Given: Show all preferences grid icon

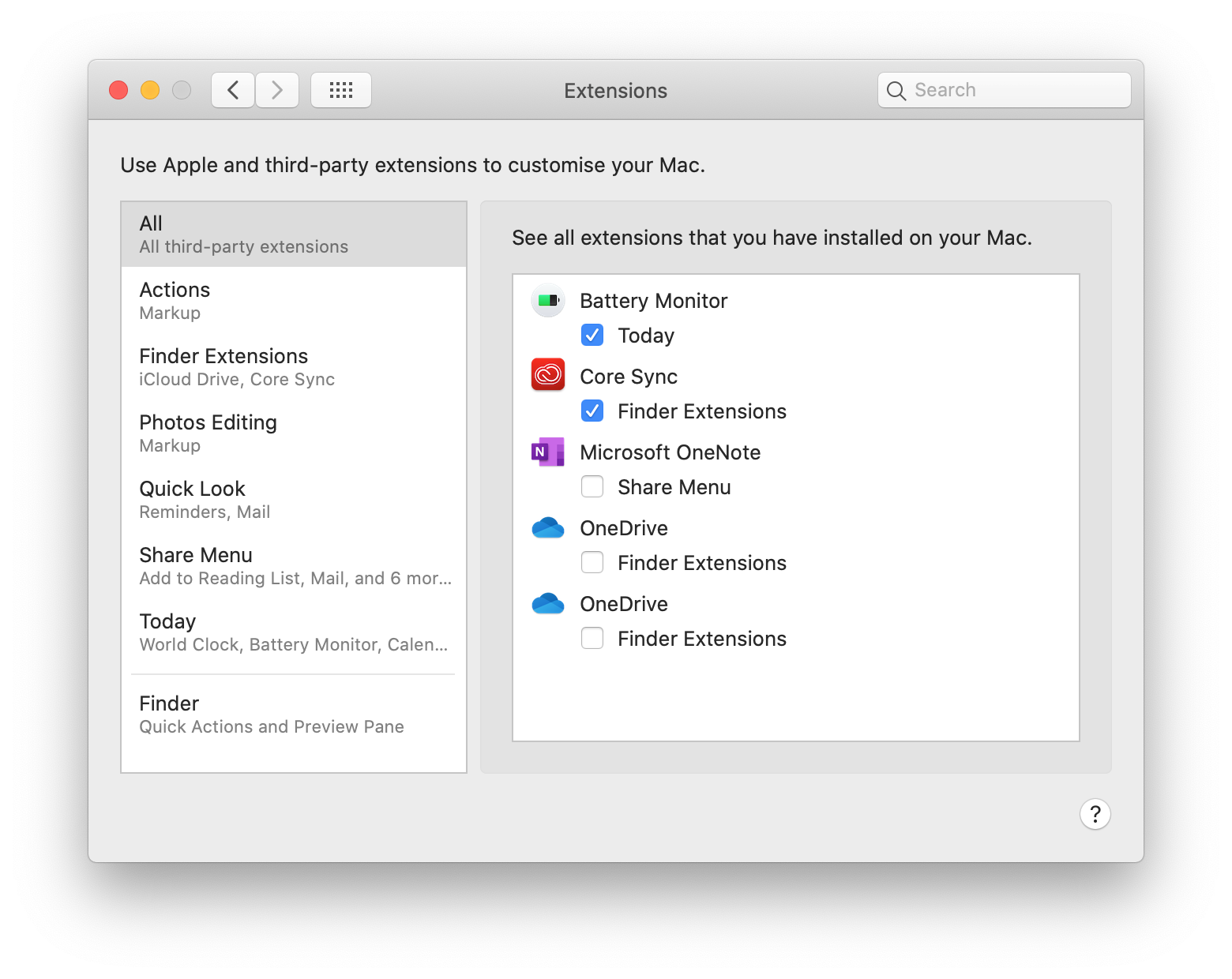Looking at the screenshot, I should click(x=341, y=90).
